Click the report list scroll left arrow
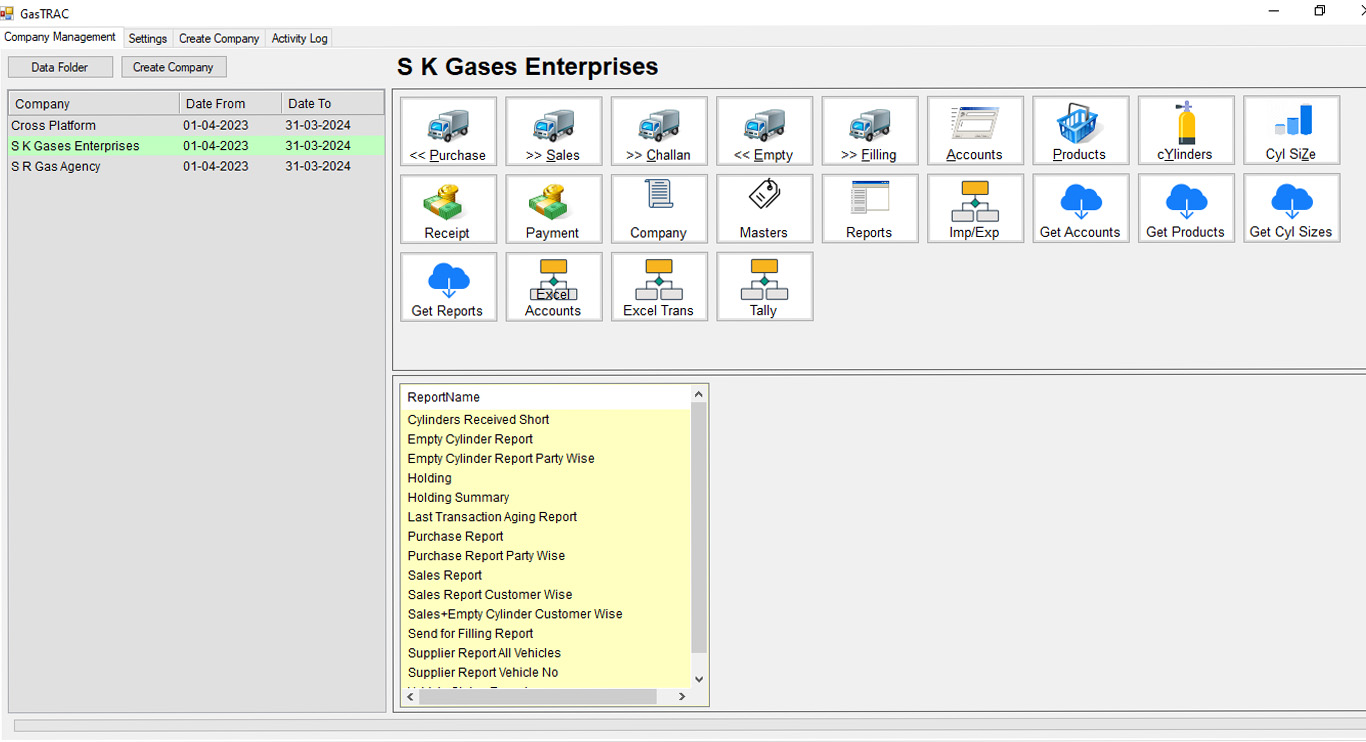This screenshot has height=742, width=1366. (409, 697)
